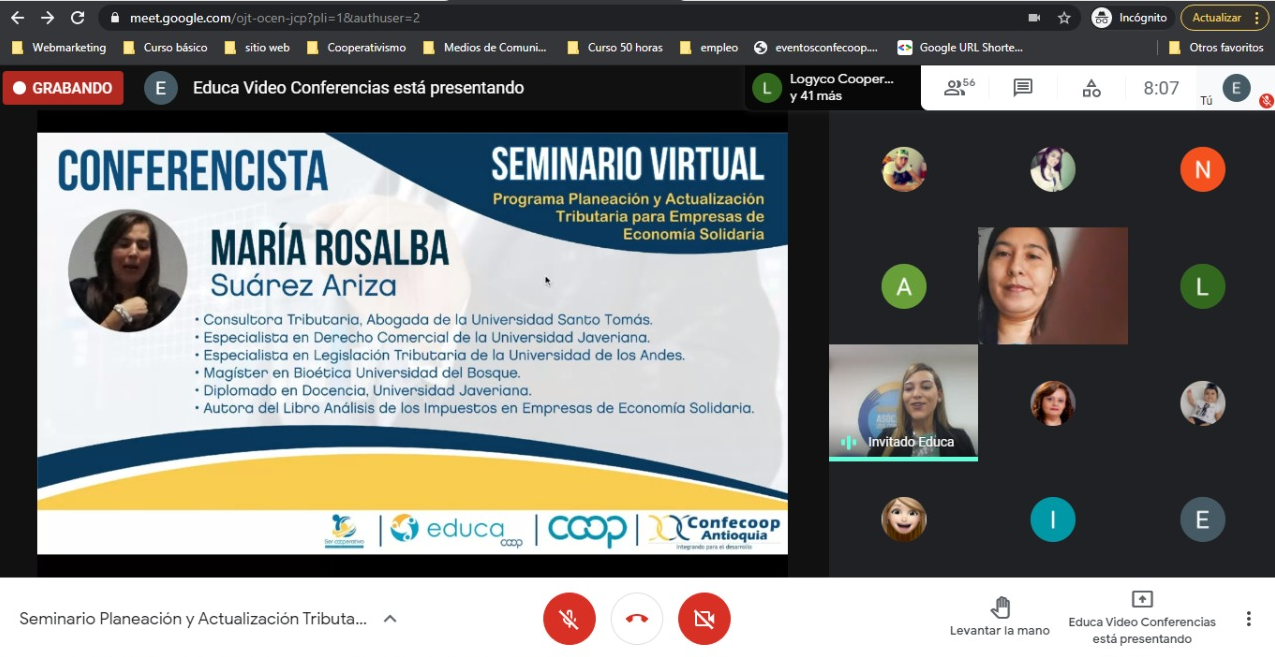Click the present-screen icon above Educa Video Conferencias
Viewport: 1275px width, 657px height.
pos(1141,599)
